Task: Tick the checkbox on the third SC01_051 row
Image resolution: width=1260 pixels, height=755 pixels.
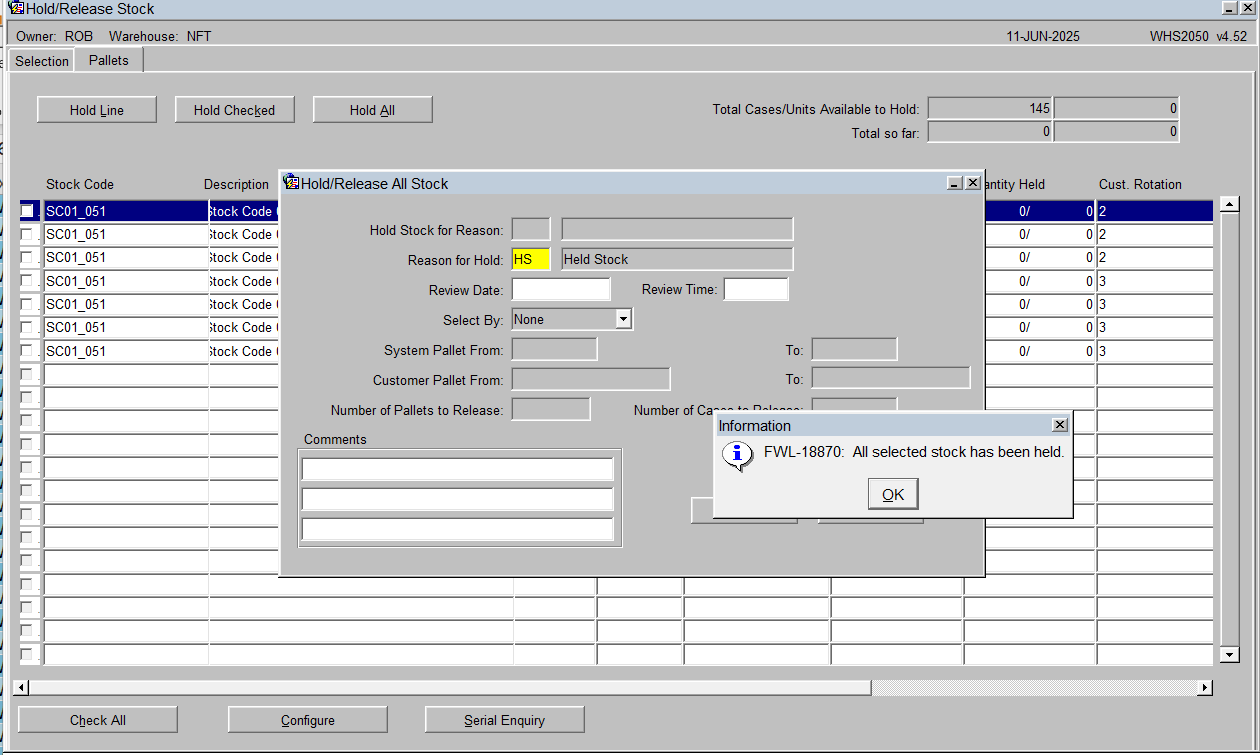Action: point(28,257)
